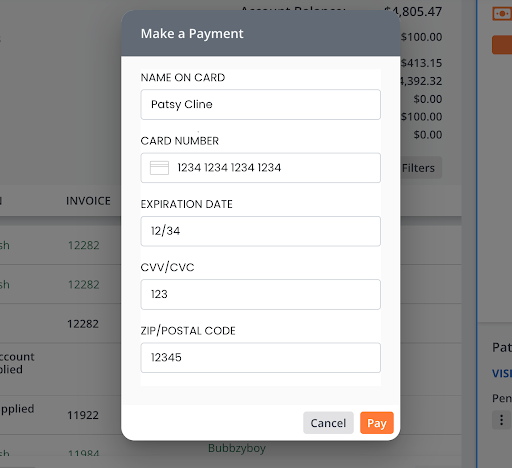The width and height of the screenshot is (512, 468).
Task: Open the Filters button behind the dialog
Action: click(x=421, y=168)
